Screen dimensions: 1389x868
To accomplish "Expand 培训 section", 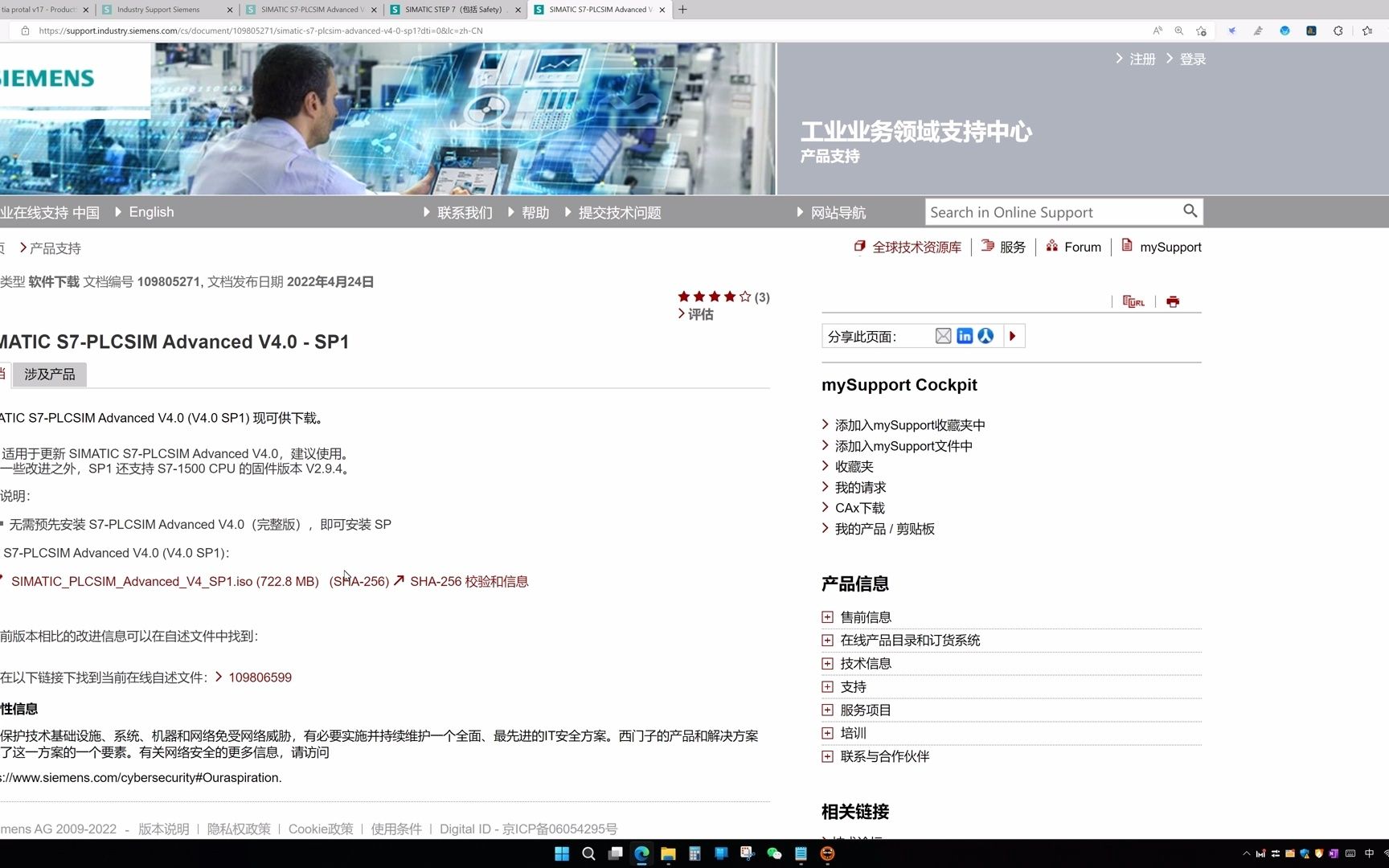I will point(827,733).
